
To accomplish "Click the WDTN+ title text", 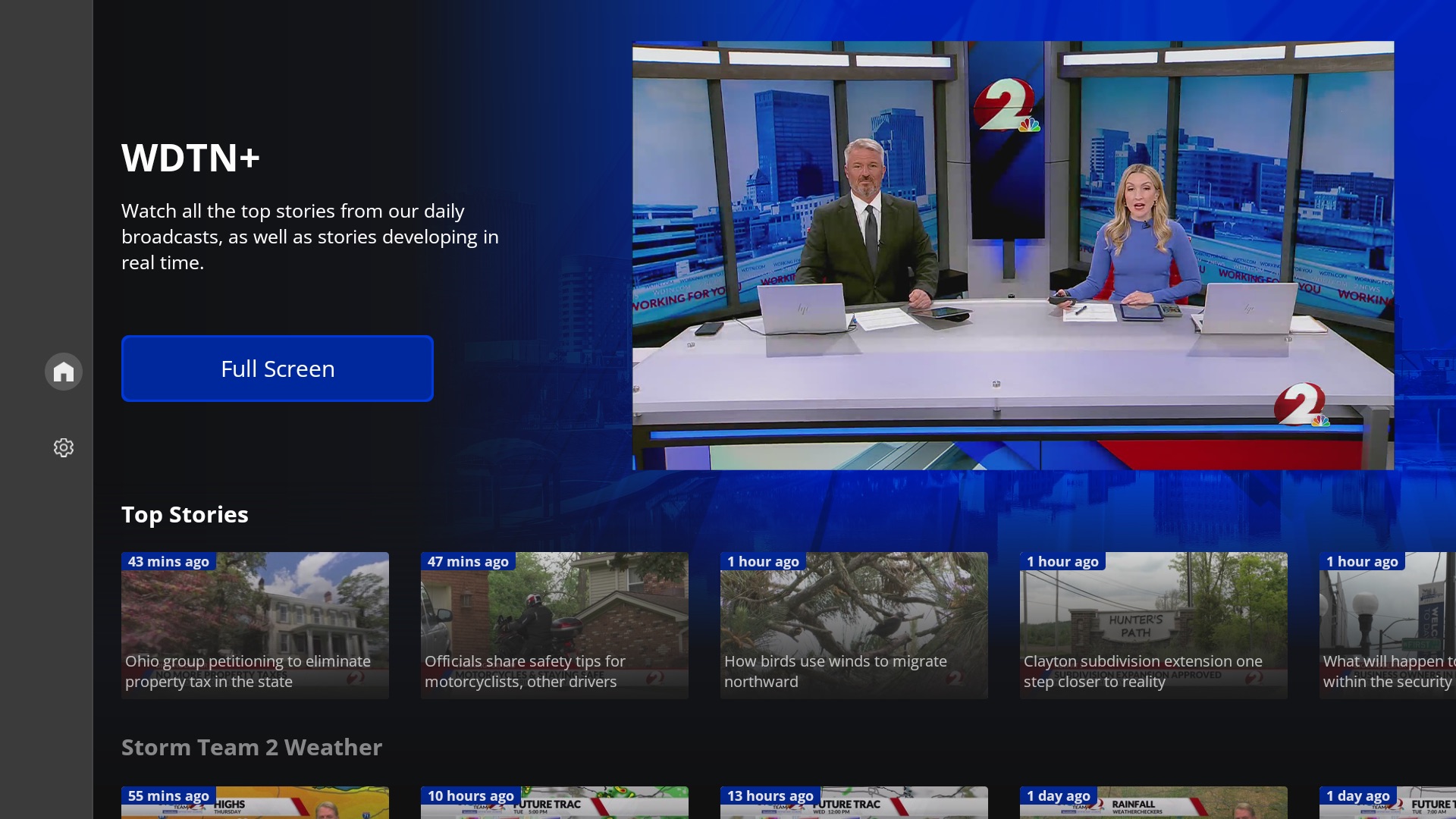I will (190, 158).
